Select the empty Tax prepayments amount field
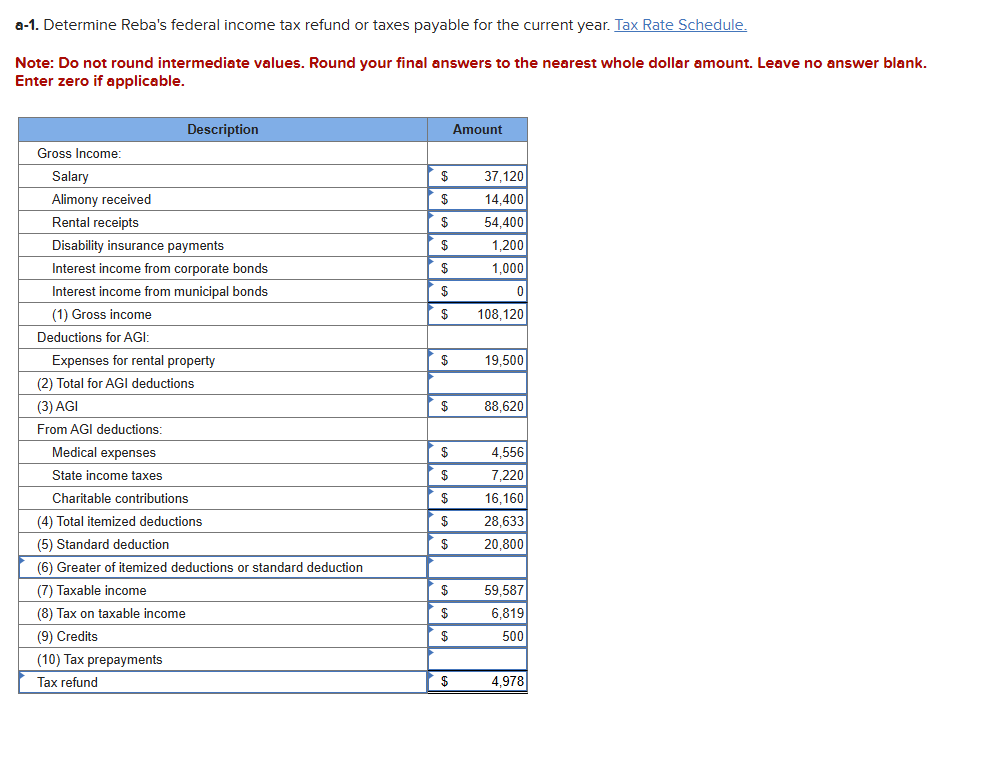The height and width of the screenshot is (762, 983). coord(477,659)
